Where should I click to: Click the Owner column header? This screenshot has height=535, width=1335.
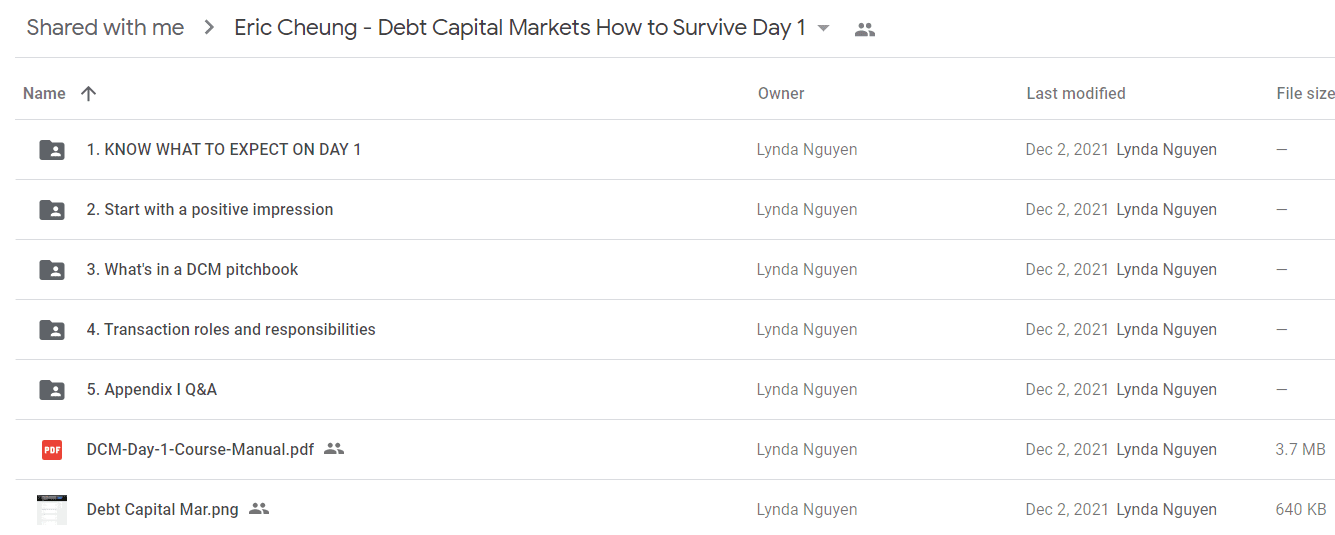781,93
